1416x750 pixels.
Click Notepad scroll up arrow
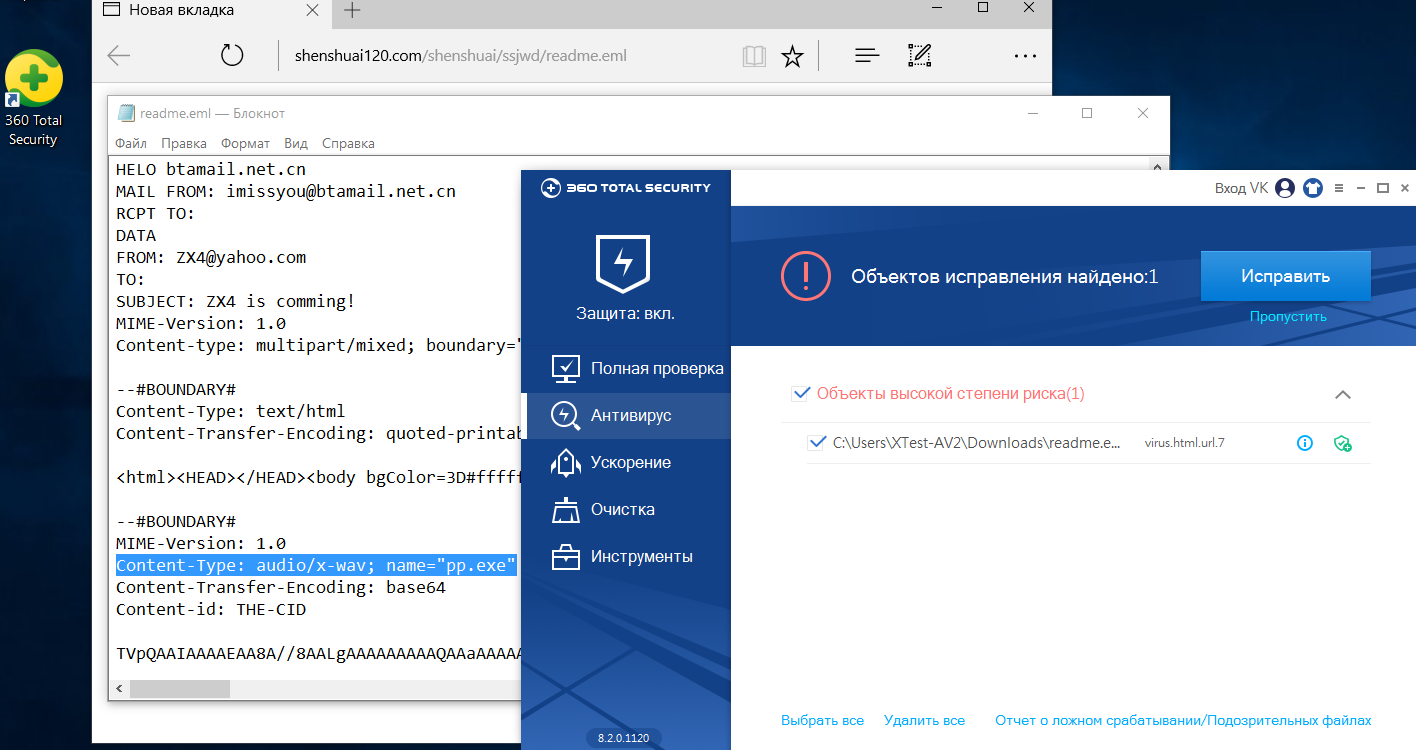coord(1160,167)
